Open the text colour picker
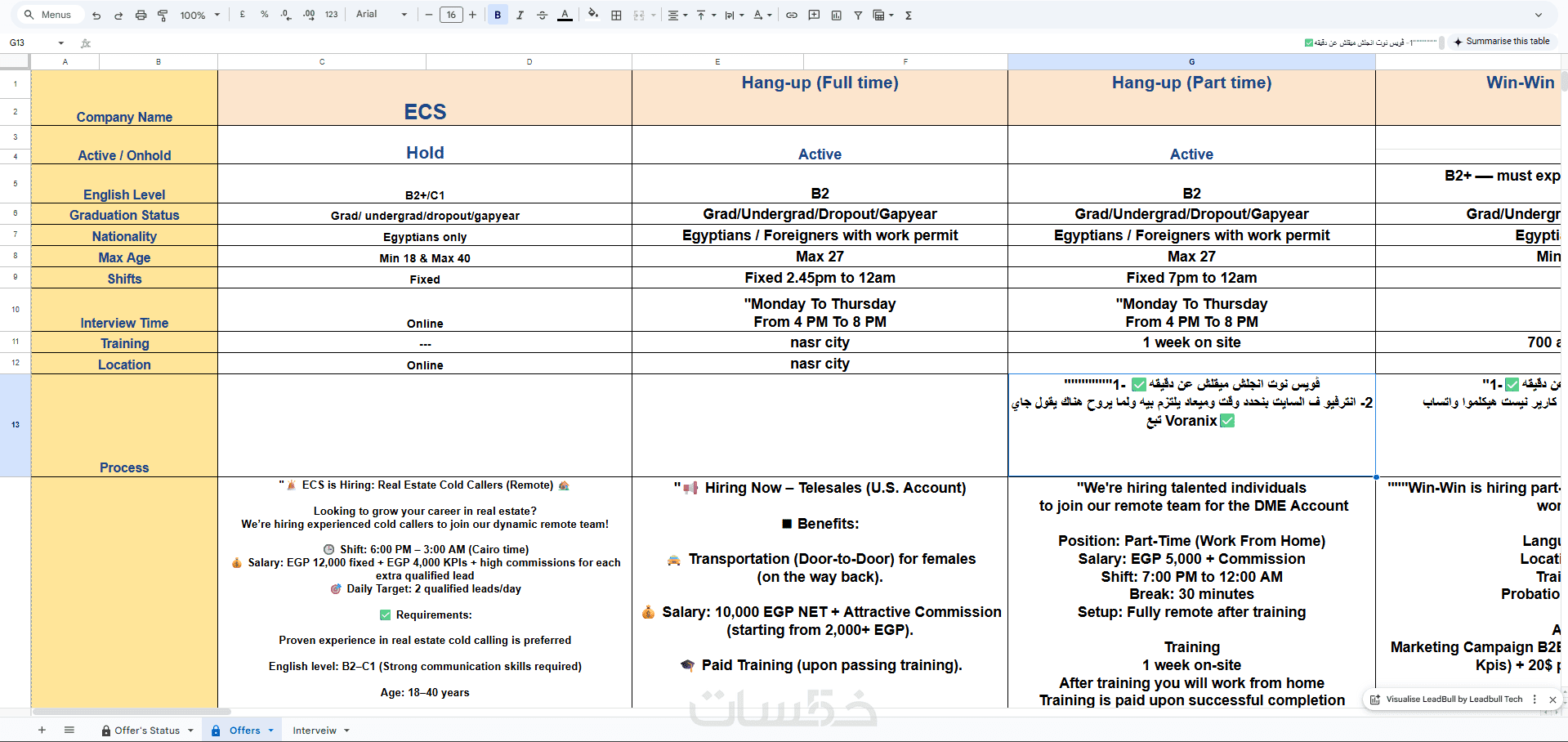 [x=565, y=15]
